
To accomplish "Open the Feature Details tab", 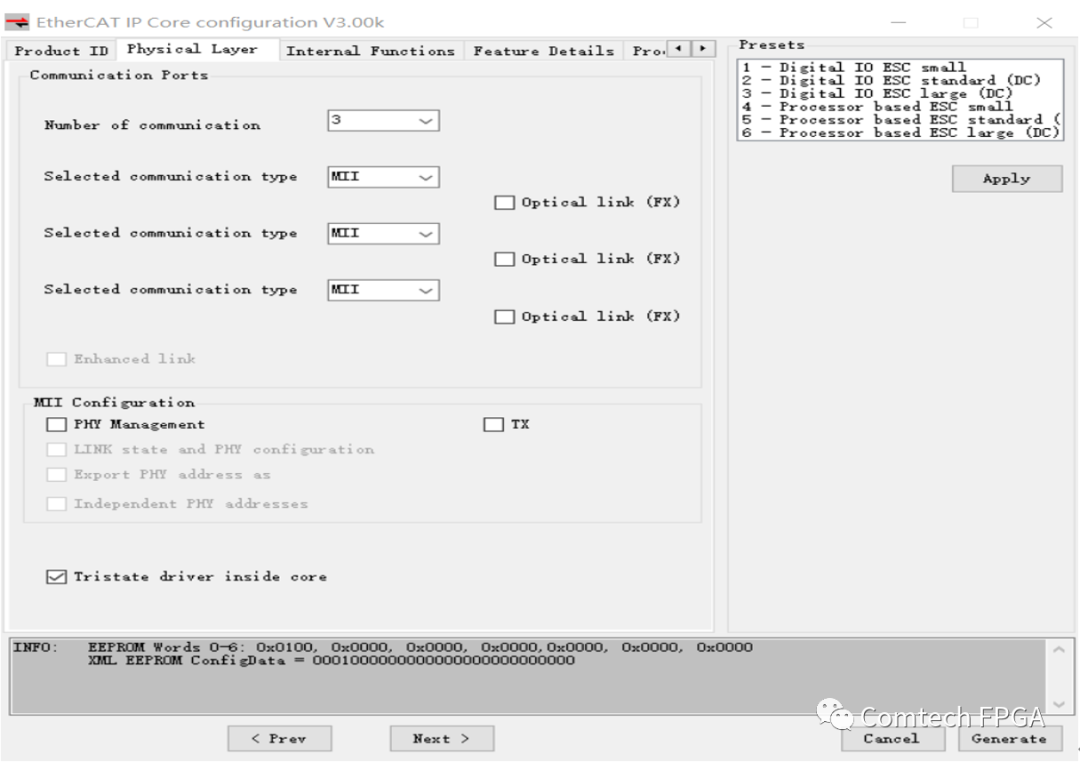I will pyautogui.click(x=544, y=50).
